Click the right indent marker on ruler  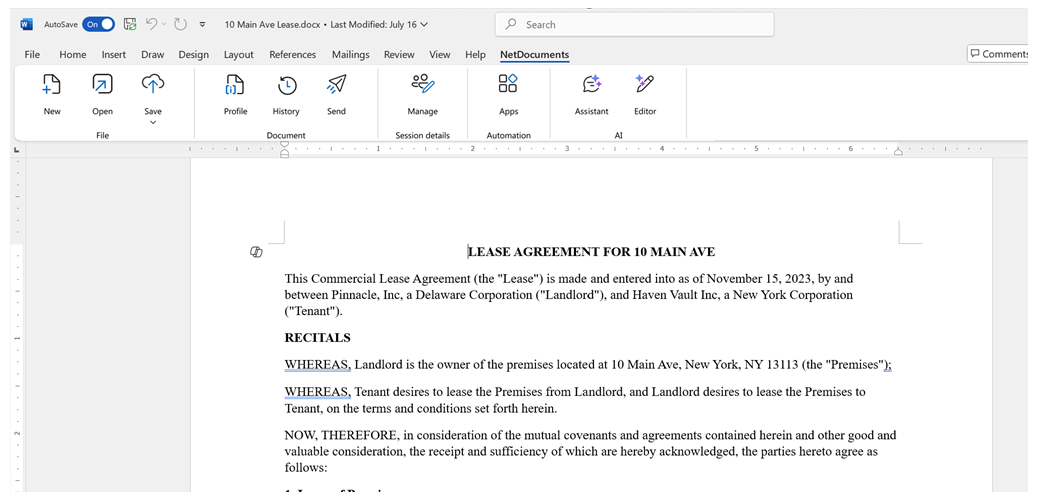(x=898, y=152)
